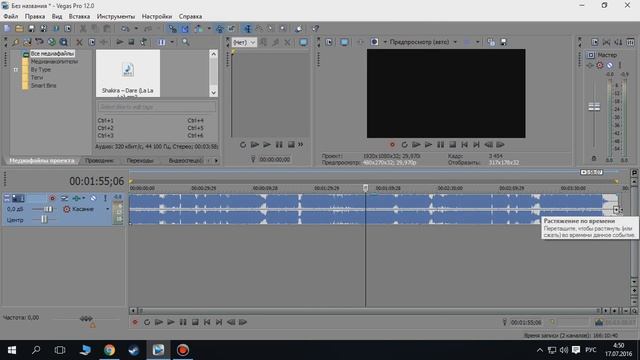
Task: Open the preview overlays dropdown arrow
Action: (x=478, y=42)
